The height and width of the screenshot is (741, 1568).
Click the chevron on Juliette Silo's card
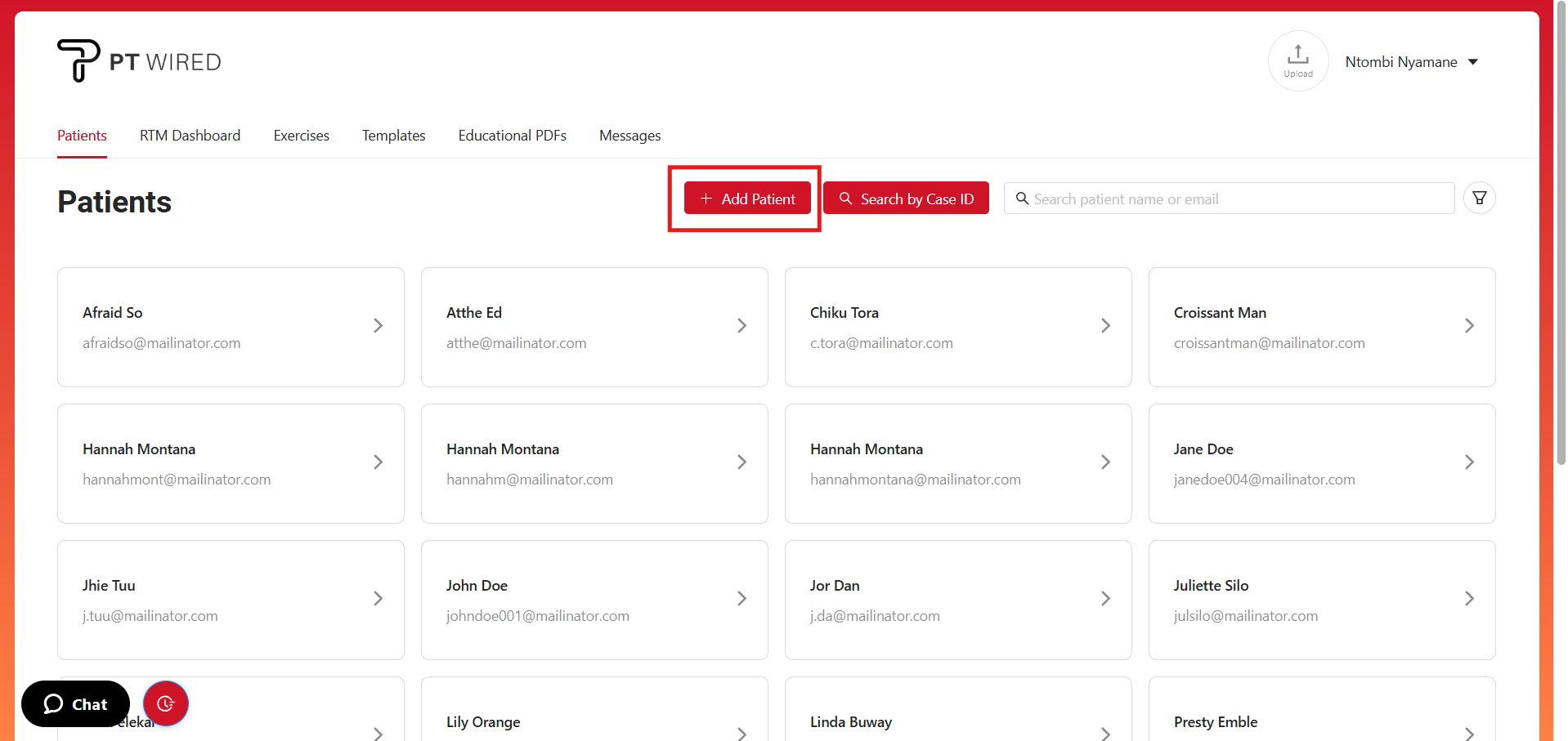pos(1469,599)
